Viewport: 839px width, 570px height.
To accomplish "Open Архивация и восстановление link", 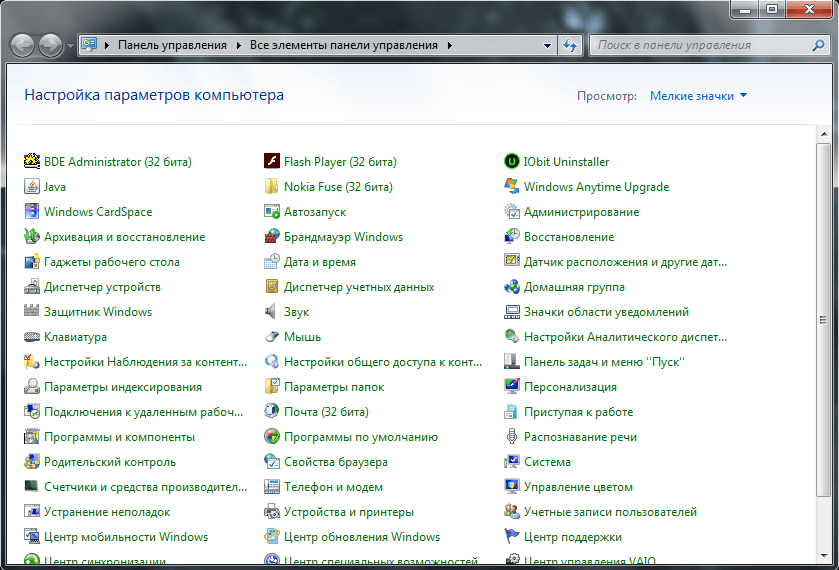I will (125, 237).
